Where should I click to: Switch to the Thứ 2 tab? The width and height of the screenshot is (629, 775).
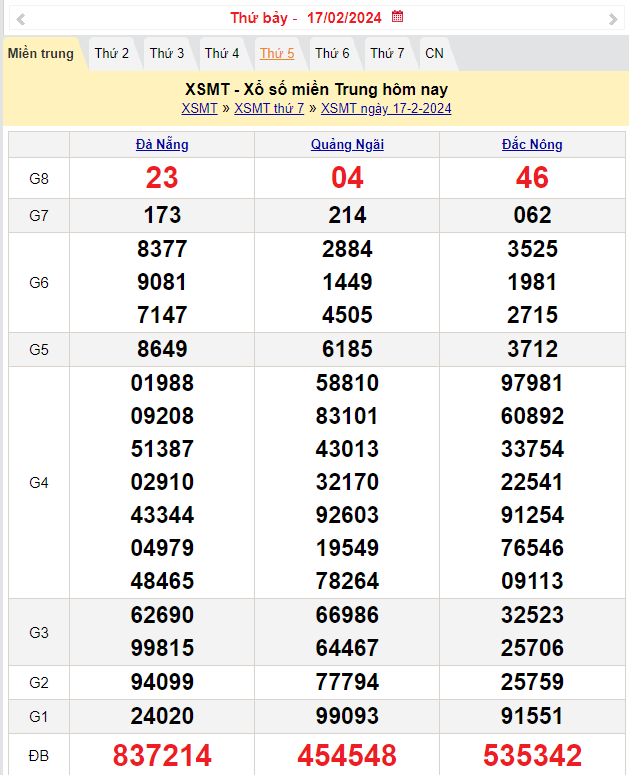coord(112,54)
